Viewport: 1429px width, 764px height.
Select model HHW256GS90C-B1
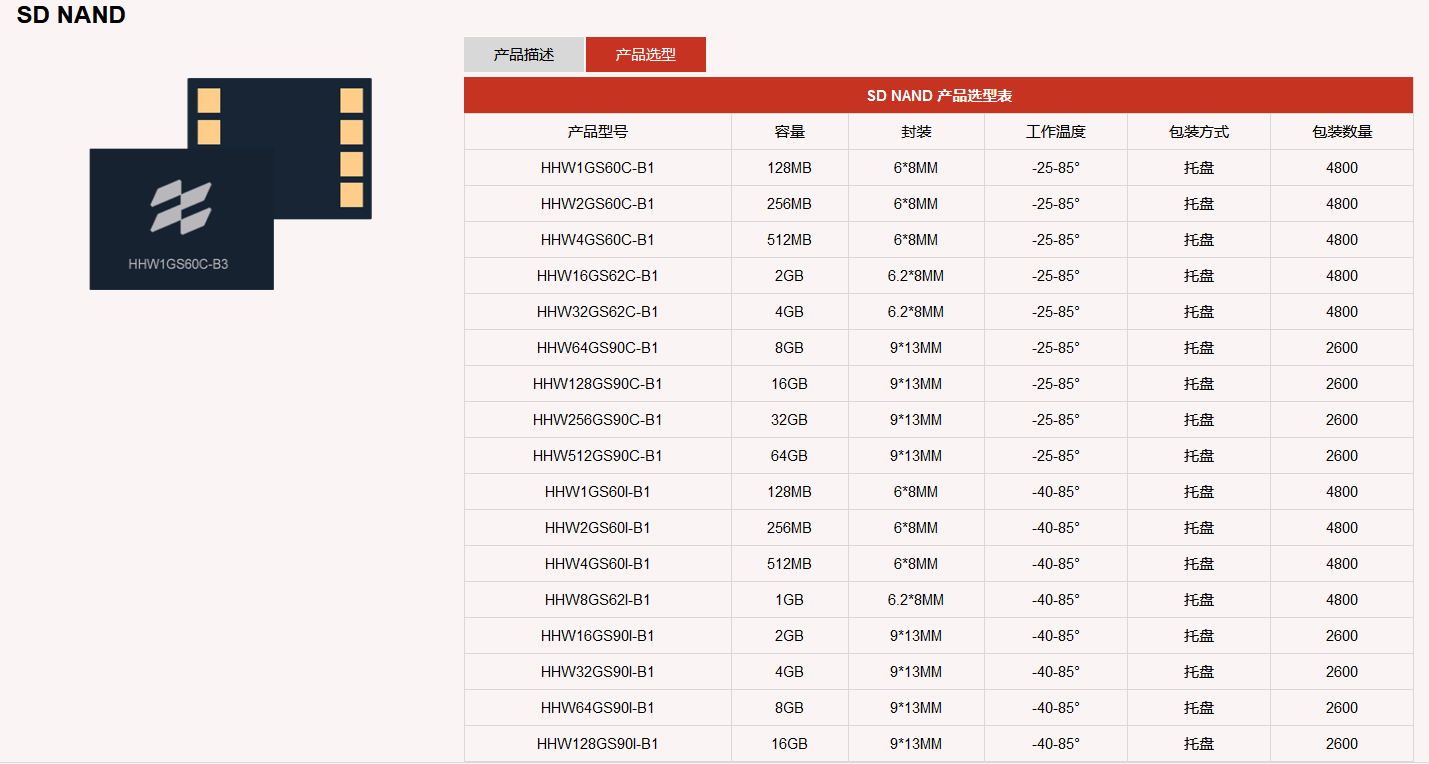click(x=598, y=420)
